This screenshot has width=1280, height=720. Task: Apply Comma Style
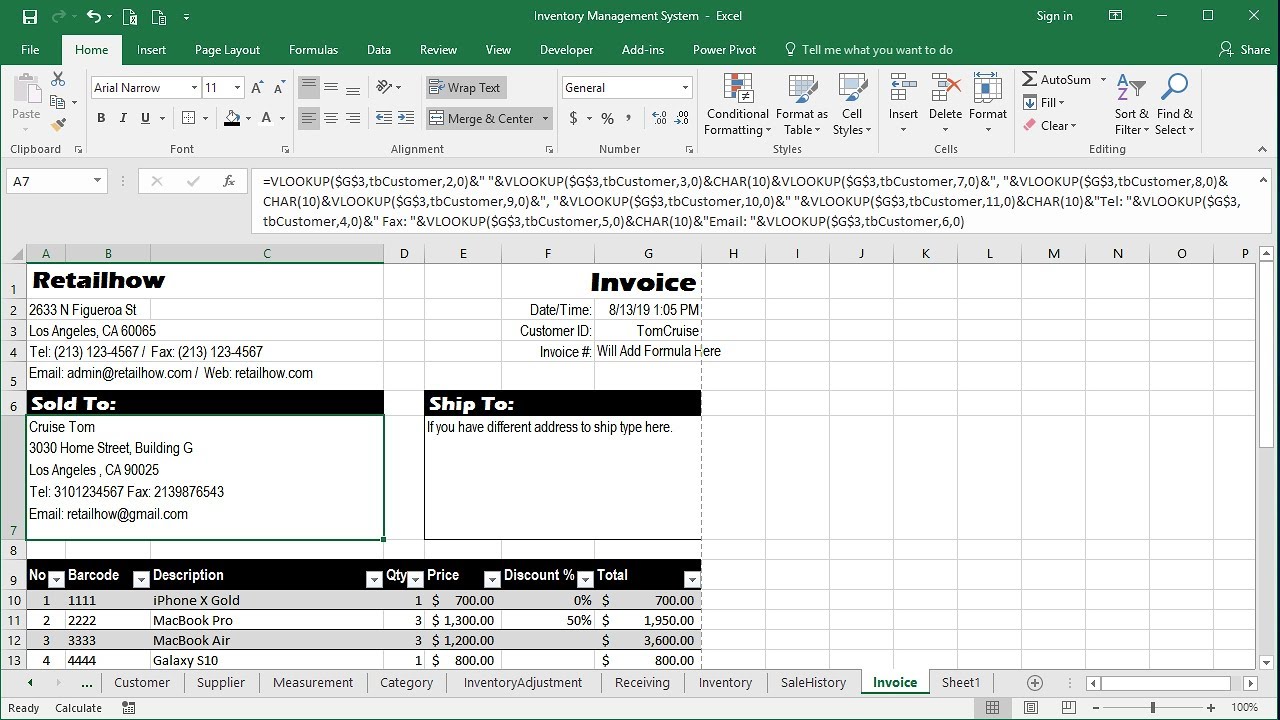coord(630,118)
